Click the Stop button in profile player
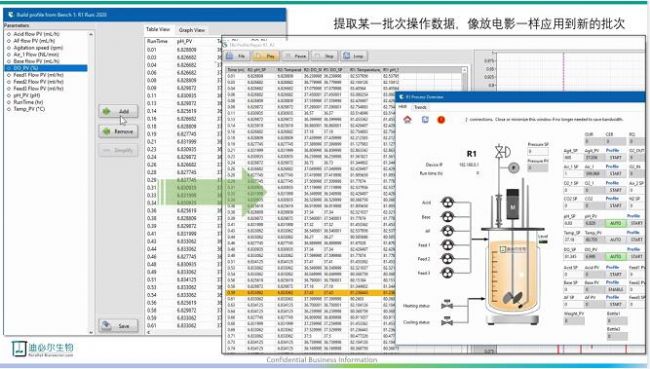The width and height of the screenshot is (650, 369). point(325,56)
